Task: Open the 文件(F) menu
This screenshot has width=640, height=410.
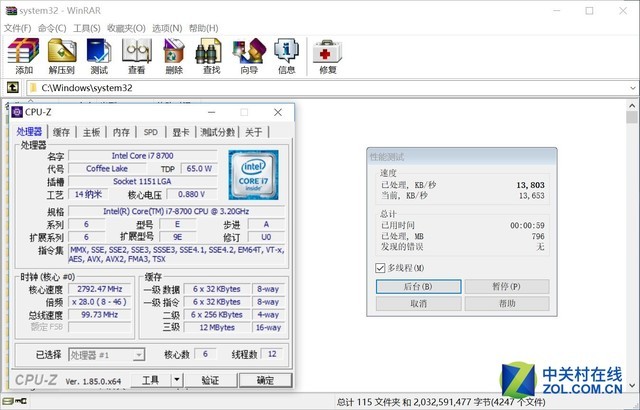Action: click(18, 28)
